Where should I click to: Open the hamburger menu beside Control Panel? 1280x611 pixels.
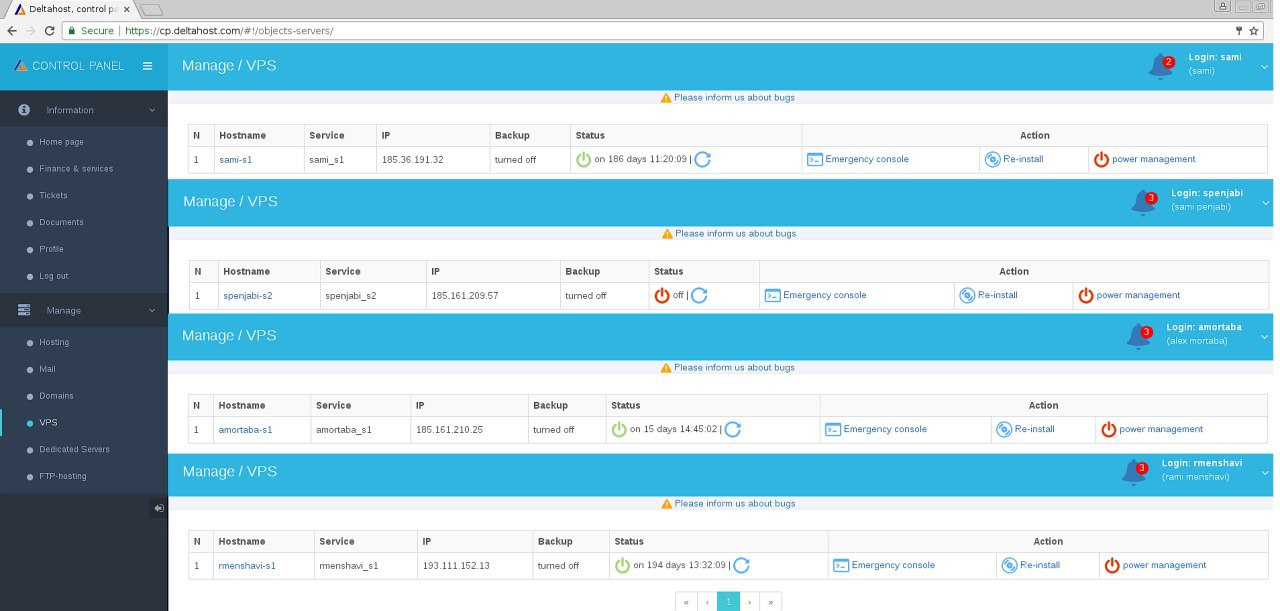coord(148,66)
